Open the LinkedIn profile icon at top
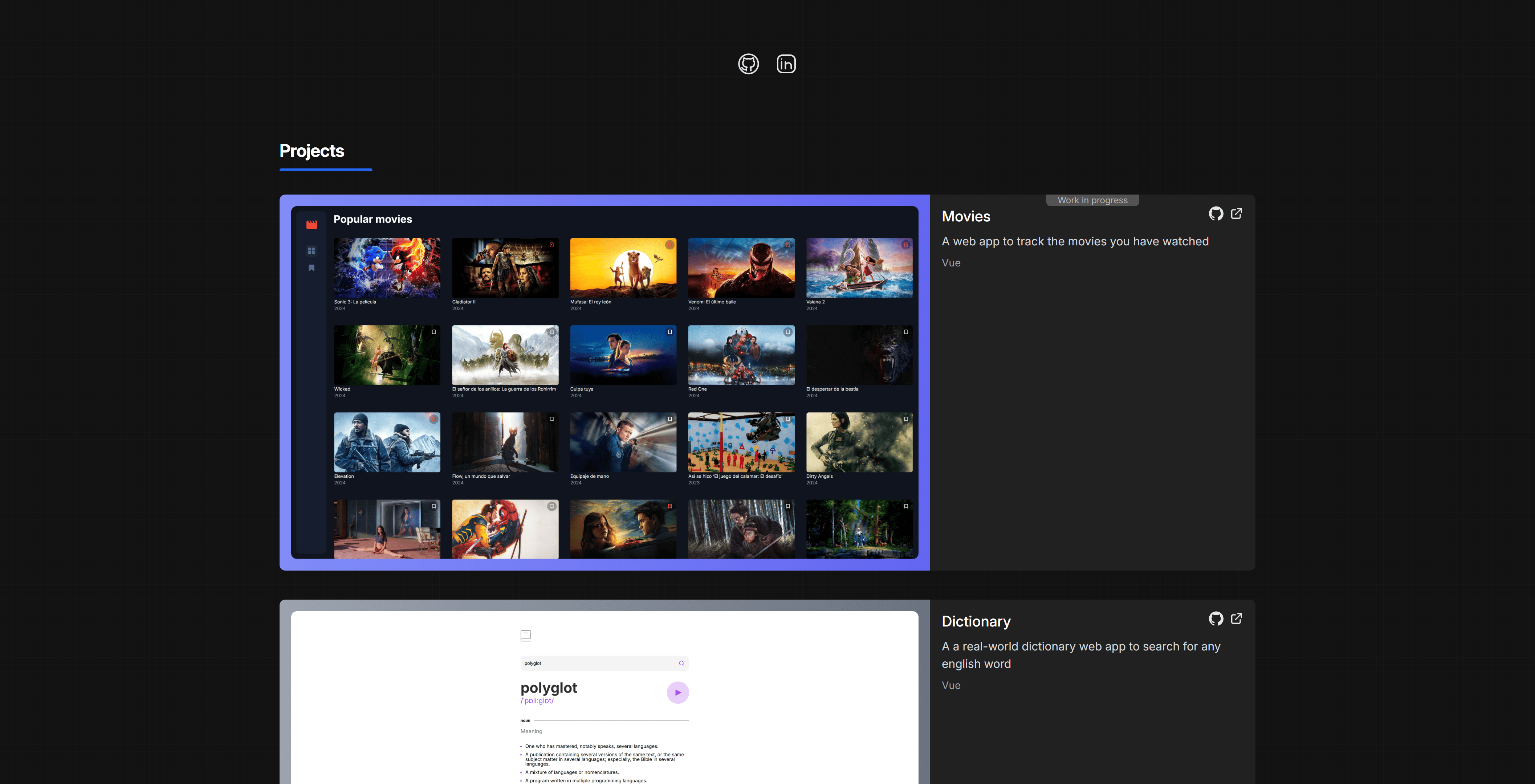The height and width of the screenshot is (784, 1535). [786, 64]
